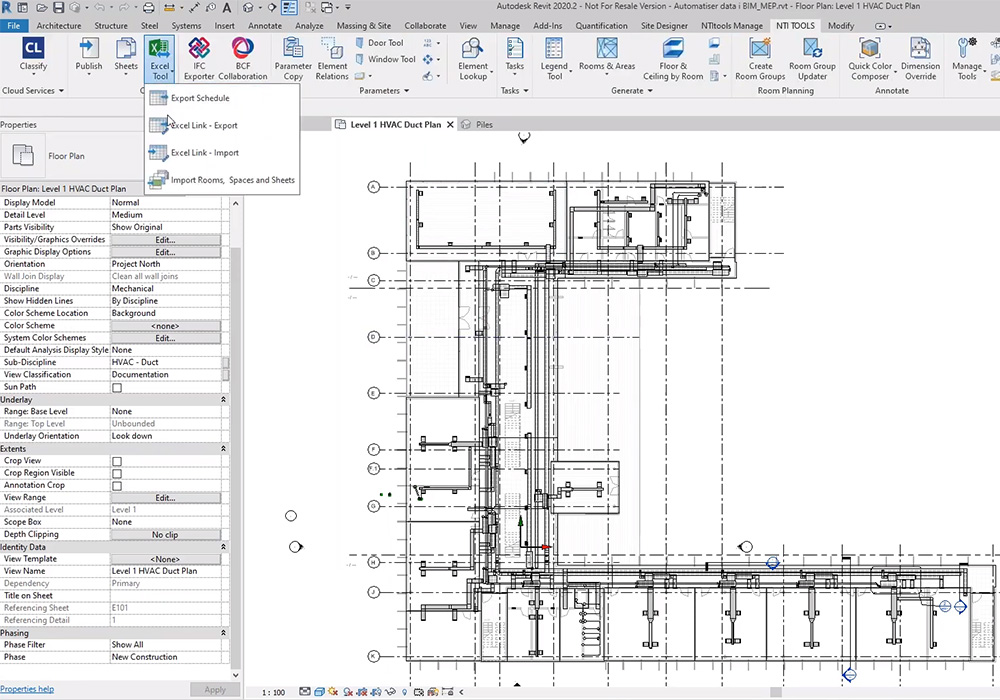Choose Excel Link - Import
Image resolution: width=1000 pixels, height=700 pixels.
[221, 153]
